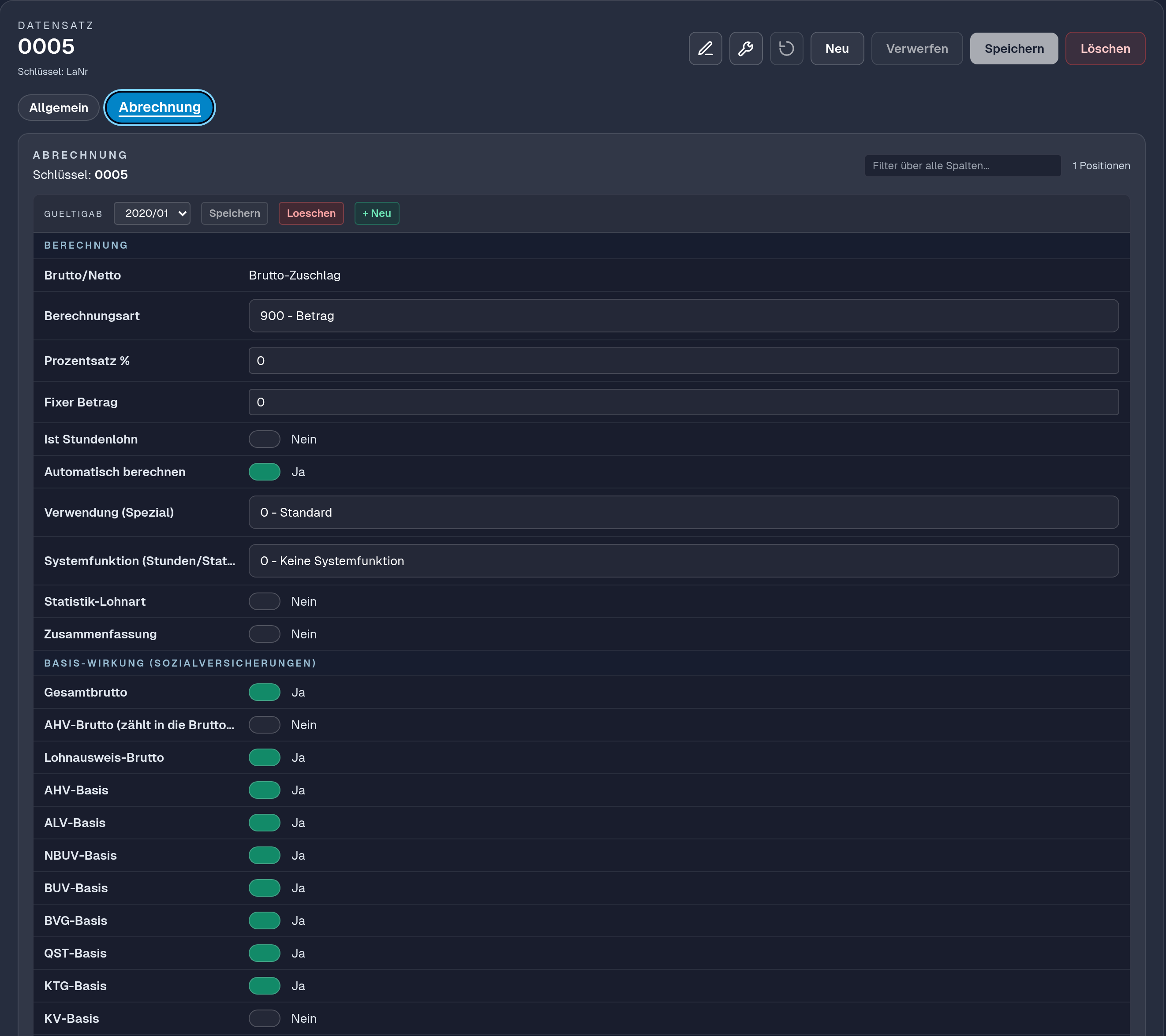This screenshot has height=1036, width=1166.
Task: Click the red Loeschen button
Action: [x=311, y=213]
